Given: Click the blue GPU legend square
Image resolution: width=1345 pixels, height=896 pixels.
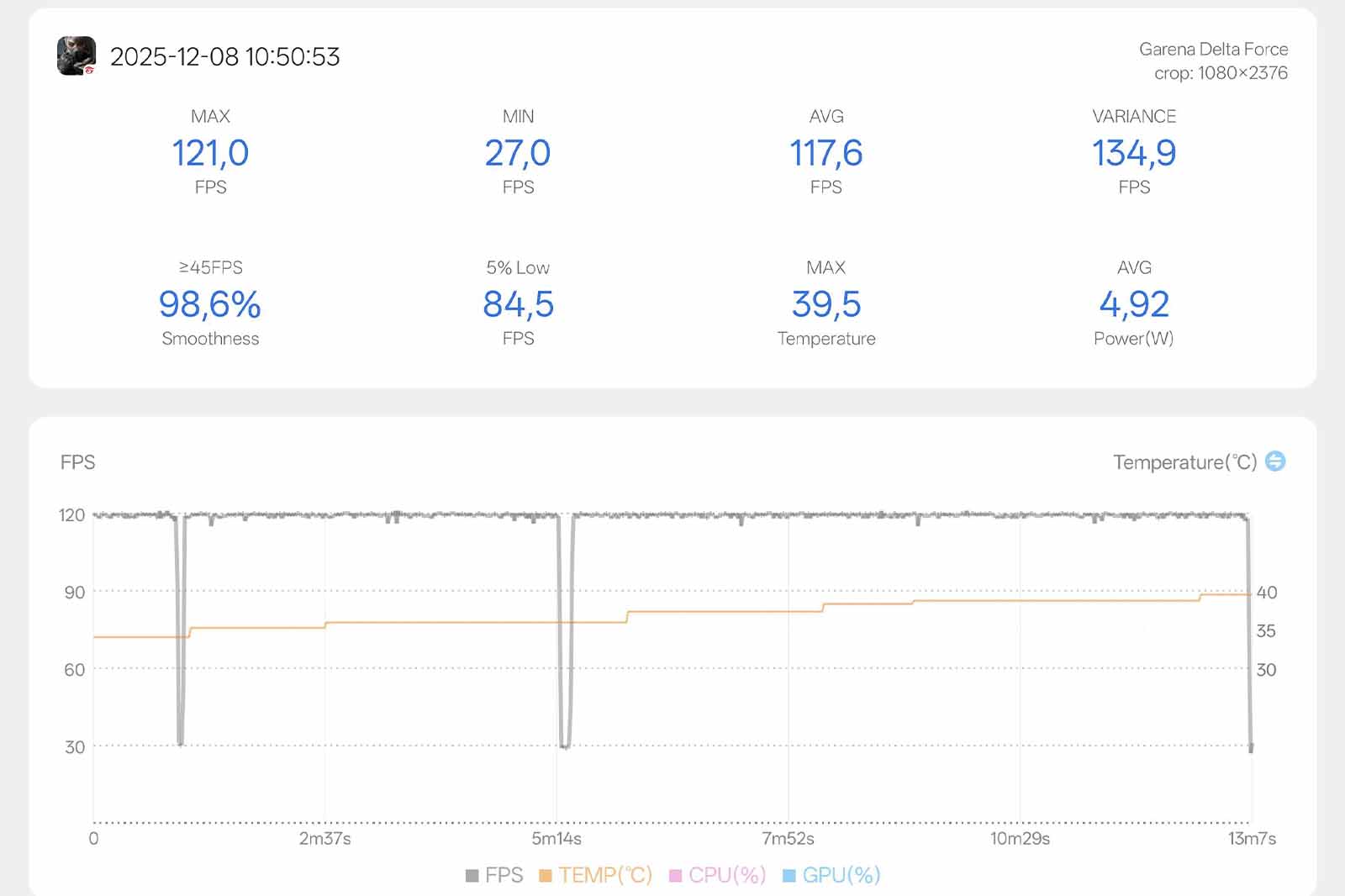Looking at the screenshot, I should tap(789, 876).
